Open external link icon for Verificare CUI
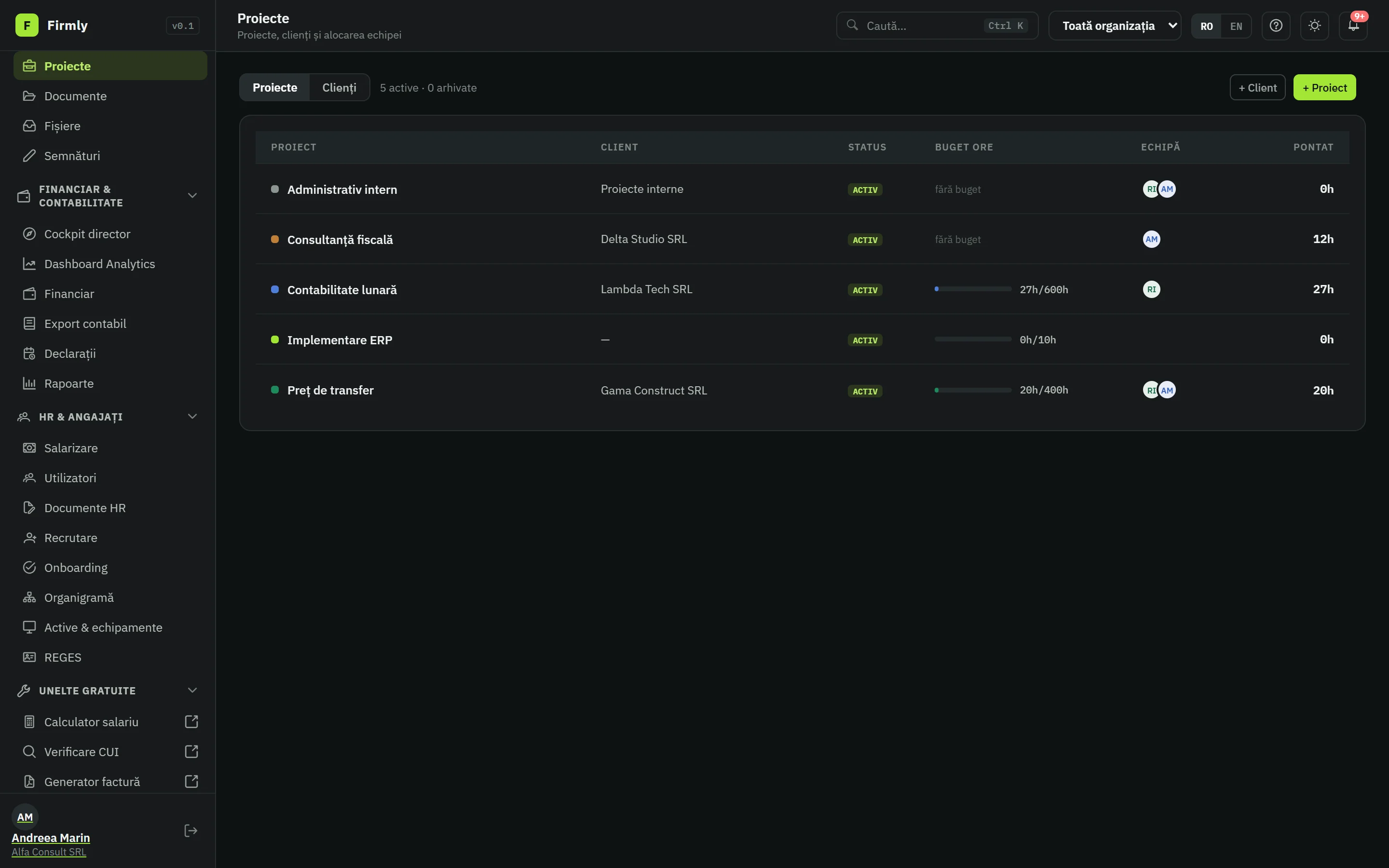This screenshot has width=1389, height=868. [191, 751]
